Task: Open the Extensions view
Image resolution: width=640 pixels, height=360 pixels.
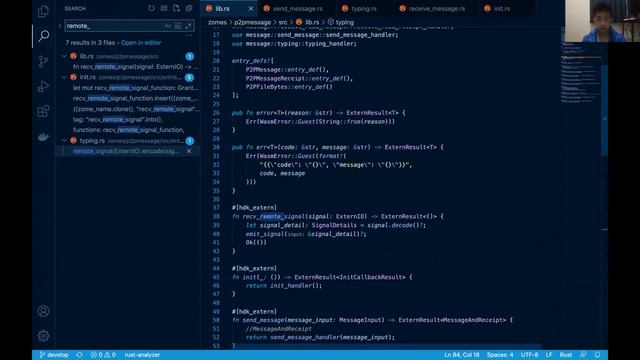Action: 43,111
